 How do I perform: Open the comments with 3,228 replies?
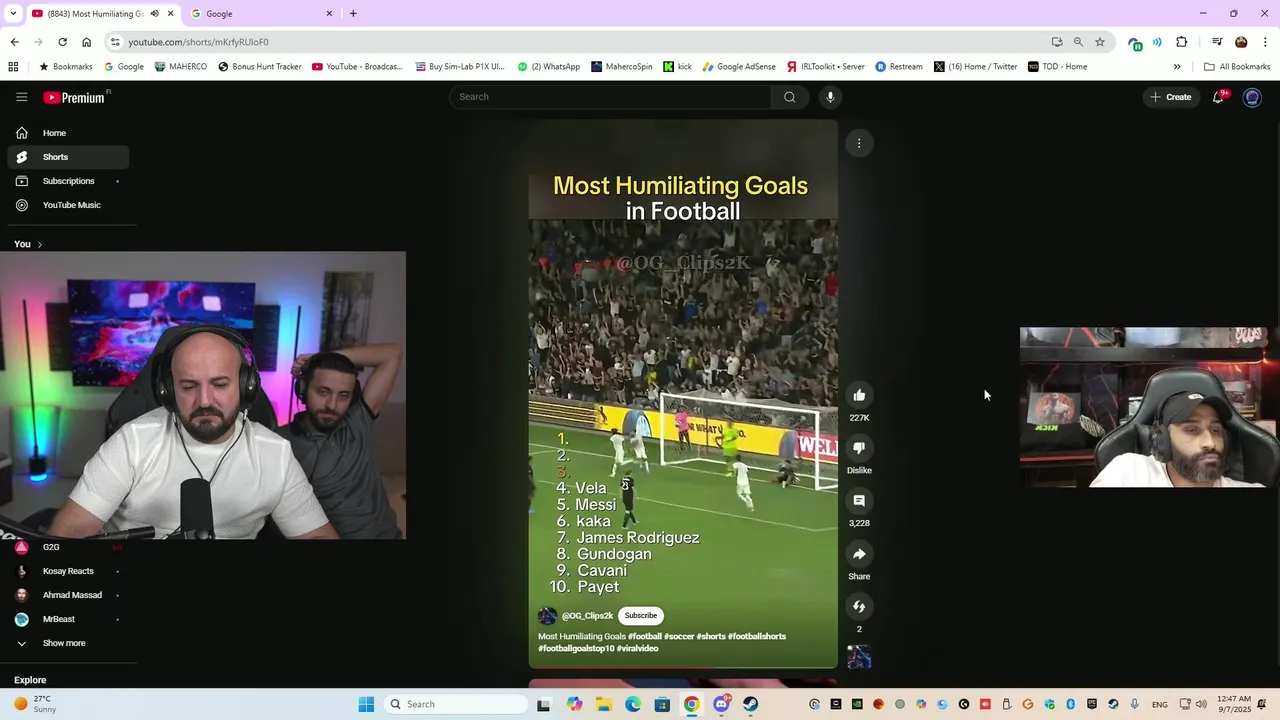click(x=859, y=501)
